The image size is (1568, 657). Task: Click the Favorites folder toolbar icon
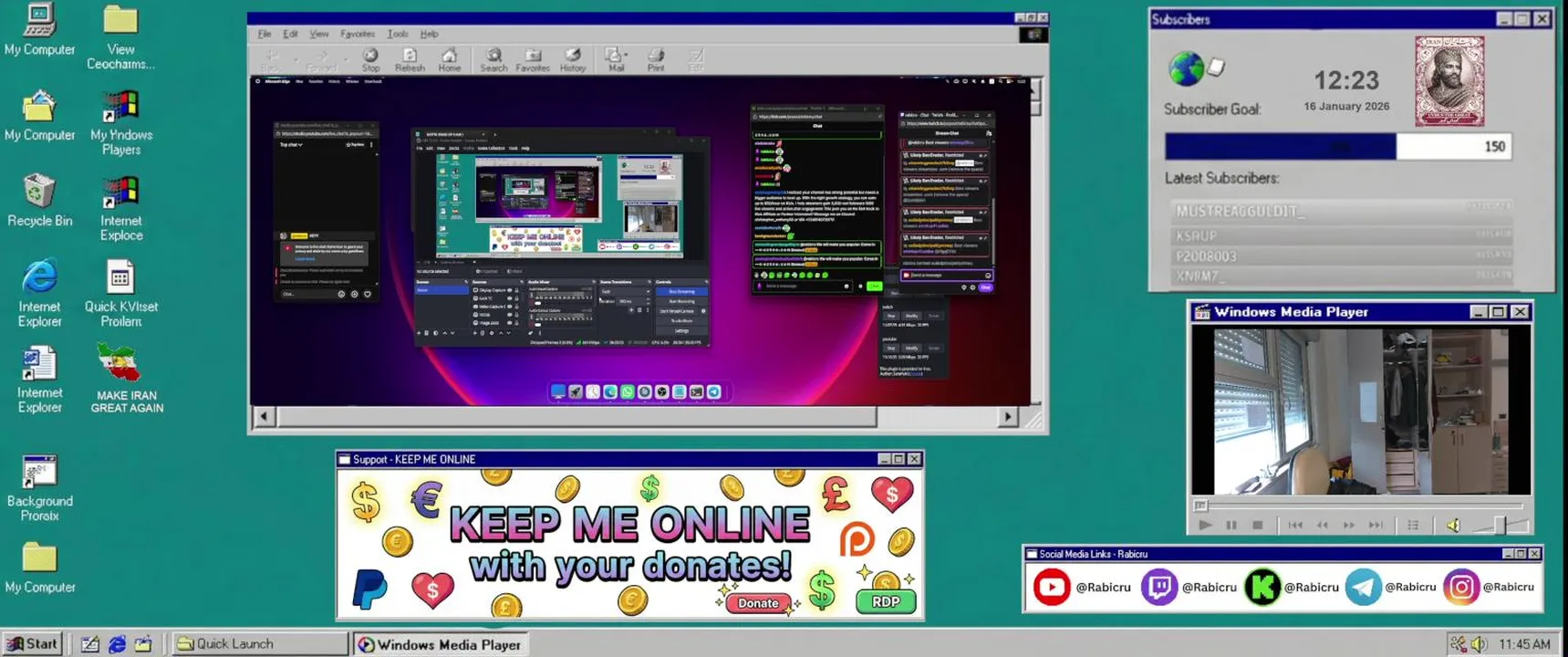click(x=533, y=60)
